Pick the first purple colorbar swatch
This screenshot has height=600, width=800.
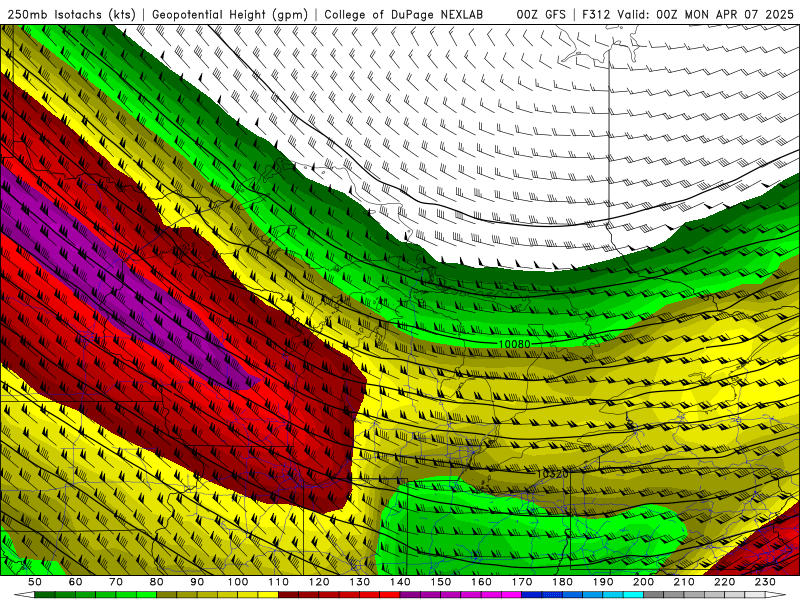410,593
